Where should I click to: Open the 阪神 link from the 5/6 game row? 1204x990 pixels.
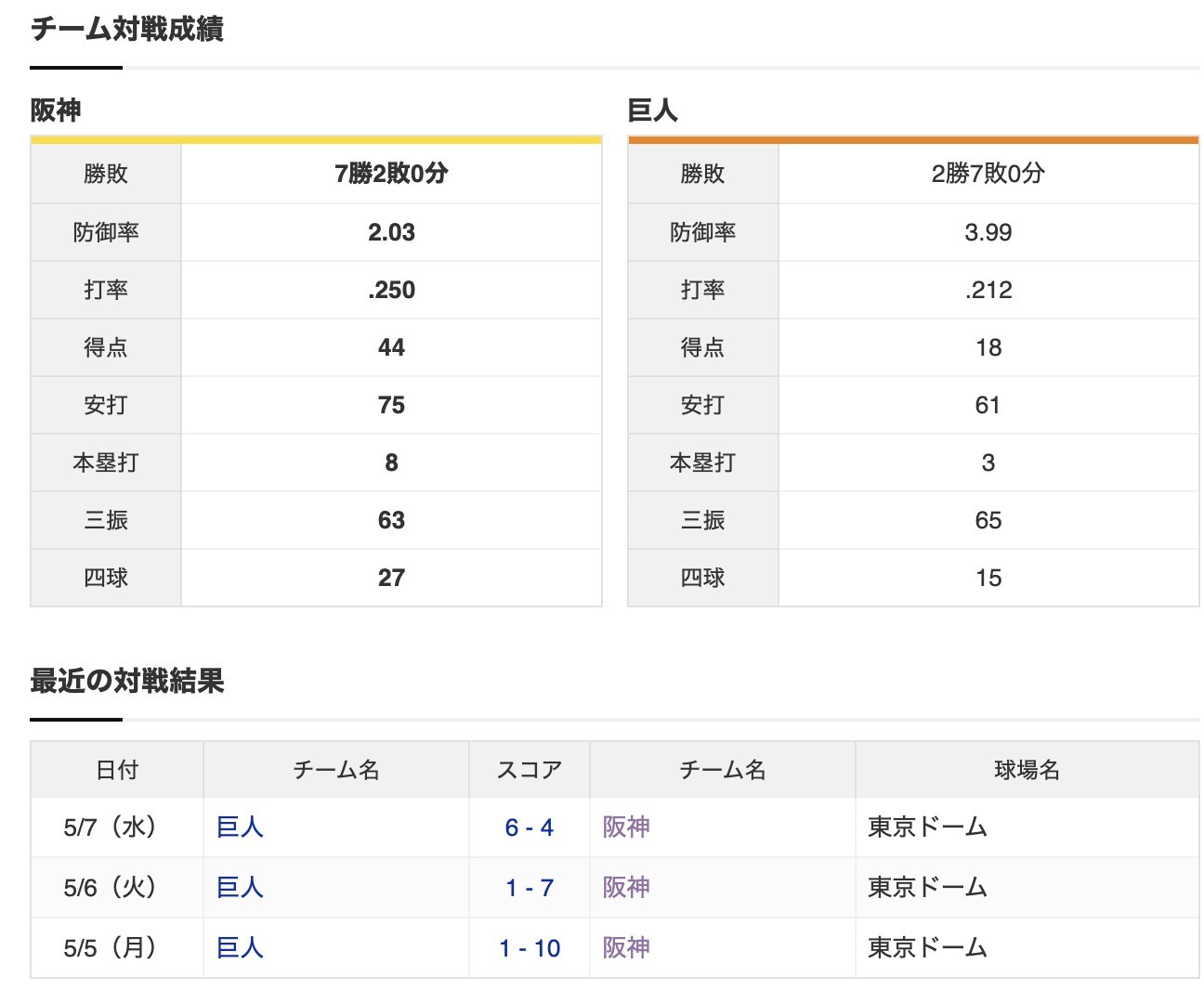627,888
